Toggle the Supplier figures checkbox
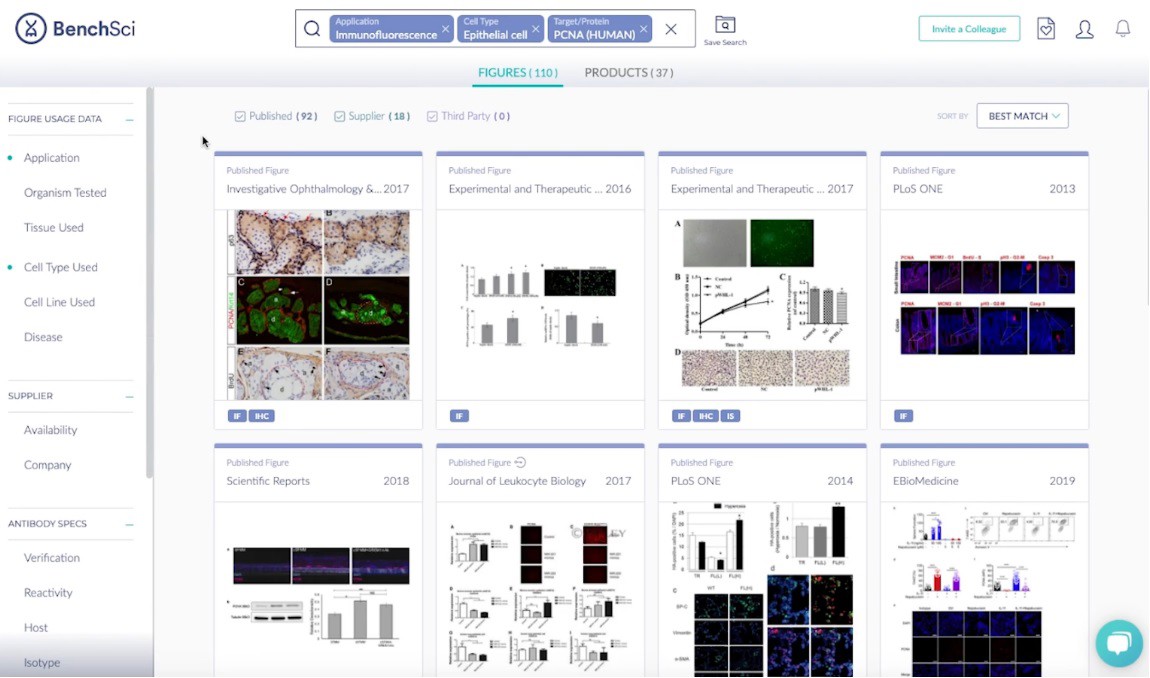 coord(340,116)
